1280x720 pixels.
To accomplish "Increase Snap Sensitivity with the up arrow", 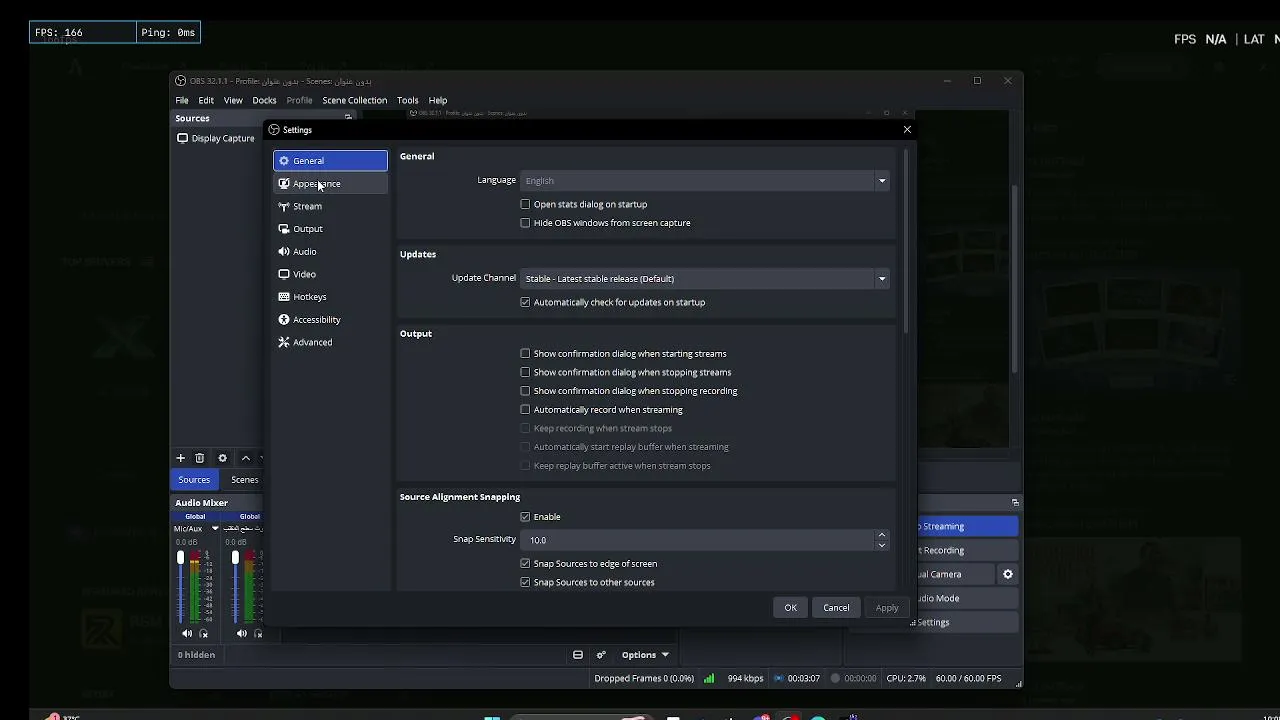I will pyautogui.click(x=881, y=535).
